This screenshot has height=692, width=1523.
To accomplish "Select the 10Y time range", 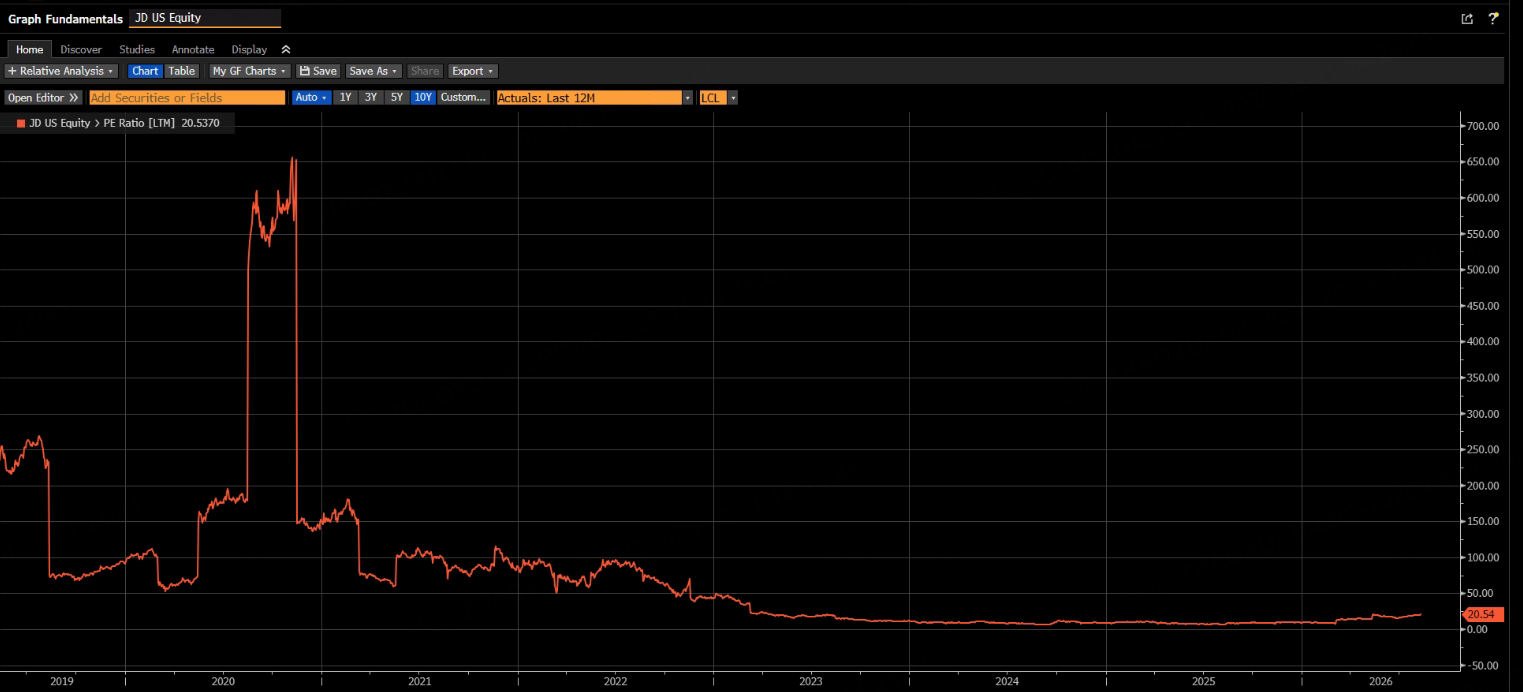I will [x=423, y=97].
